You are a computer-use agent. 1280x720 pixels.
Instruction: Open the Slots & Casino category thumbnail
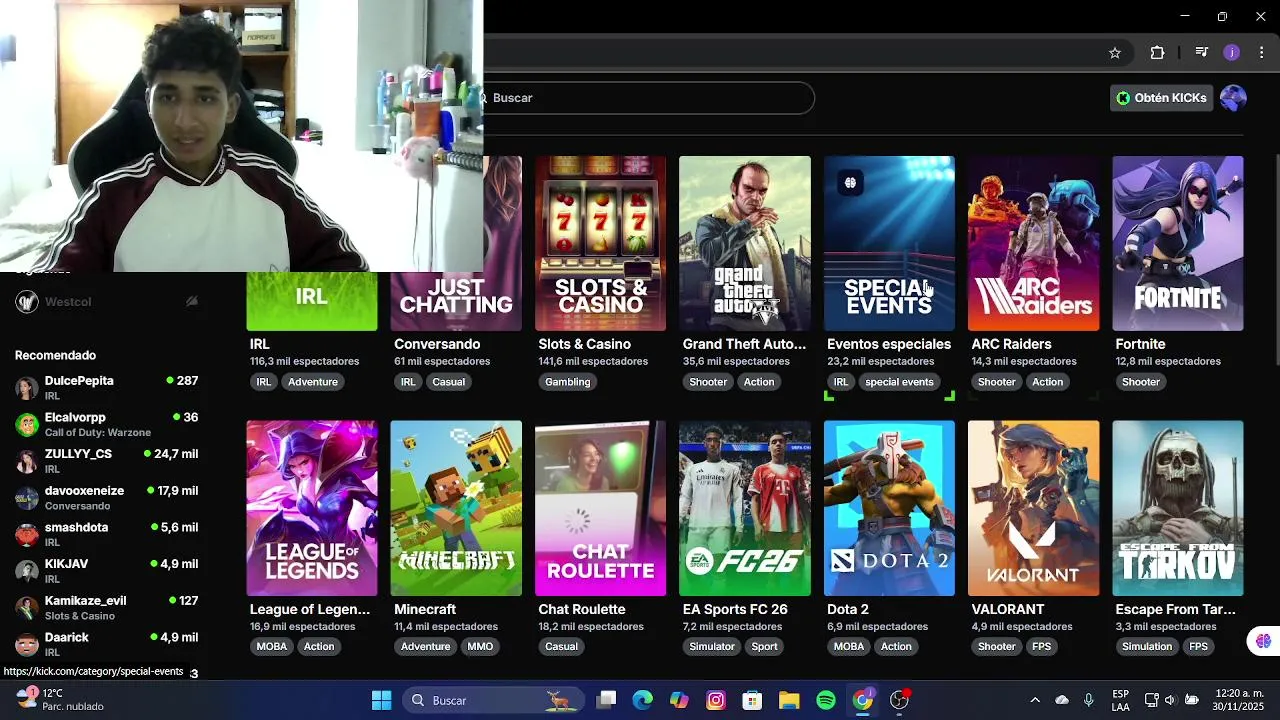[x=600, y=243]
